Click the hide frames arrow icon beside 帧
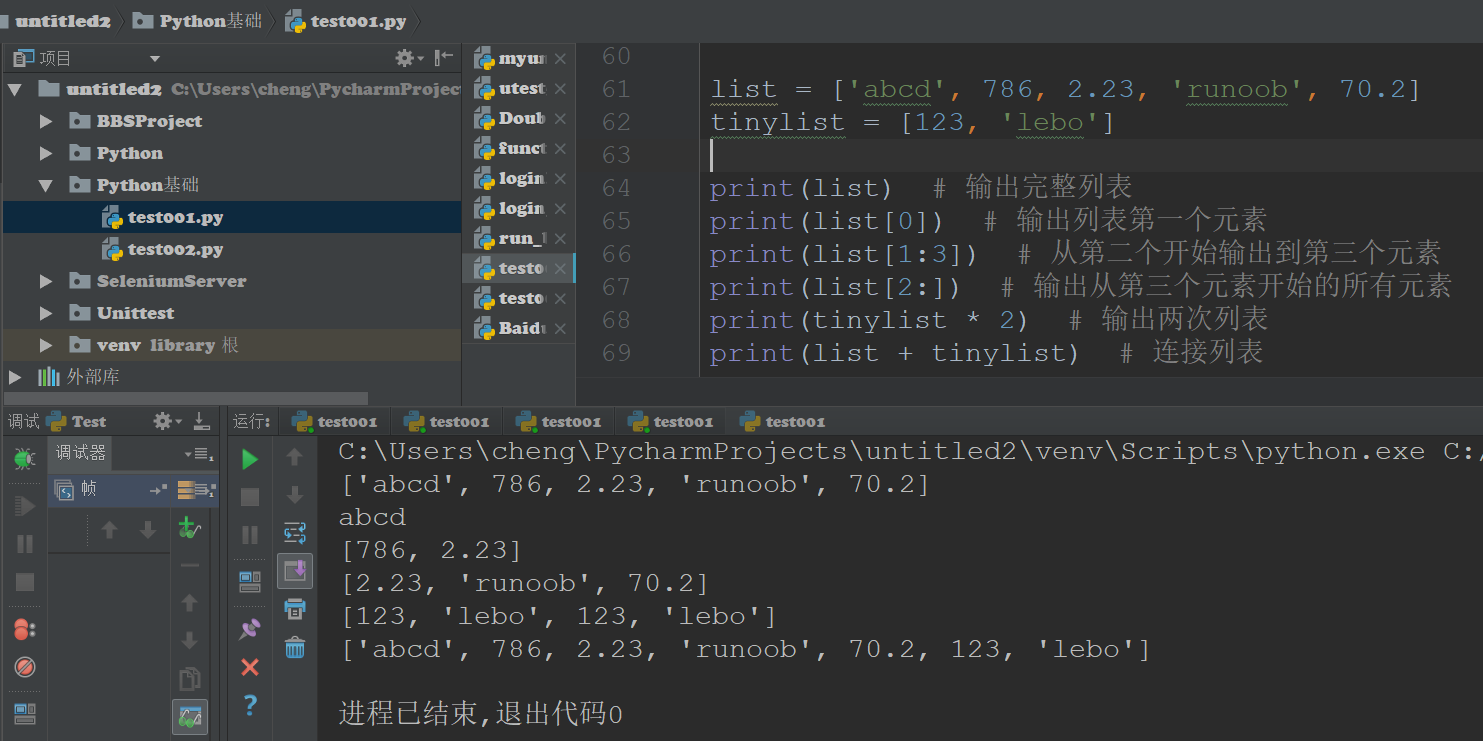Screen dimensions: 1483x741 tap(158, 490)
